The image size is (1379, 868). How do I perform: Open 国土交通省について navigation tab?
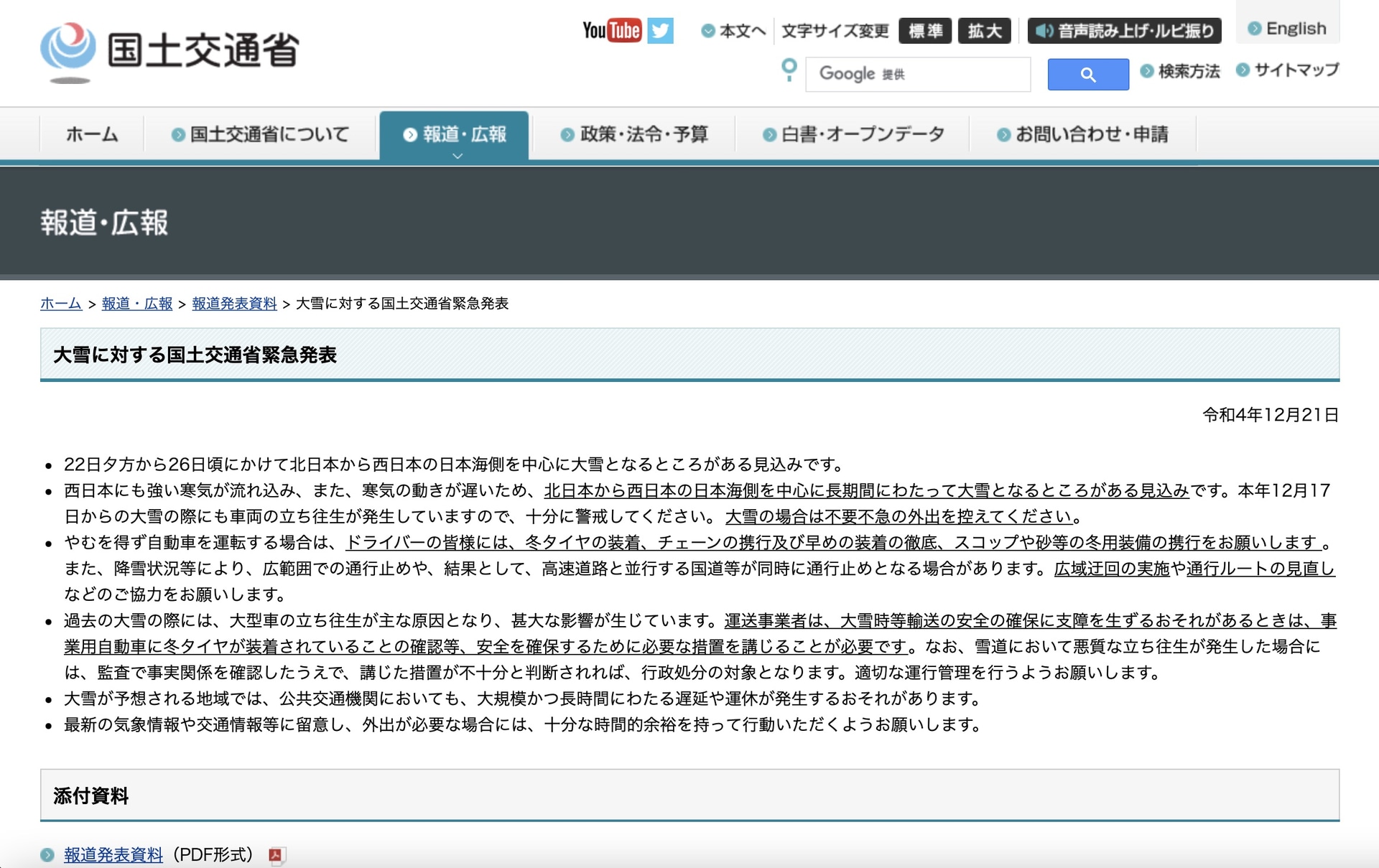coord(261,134)
